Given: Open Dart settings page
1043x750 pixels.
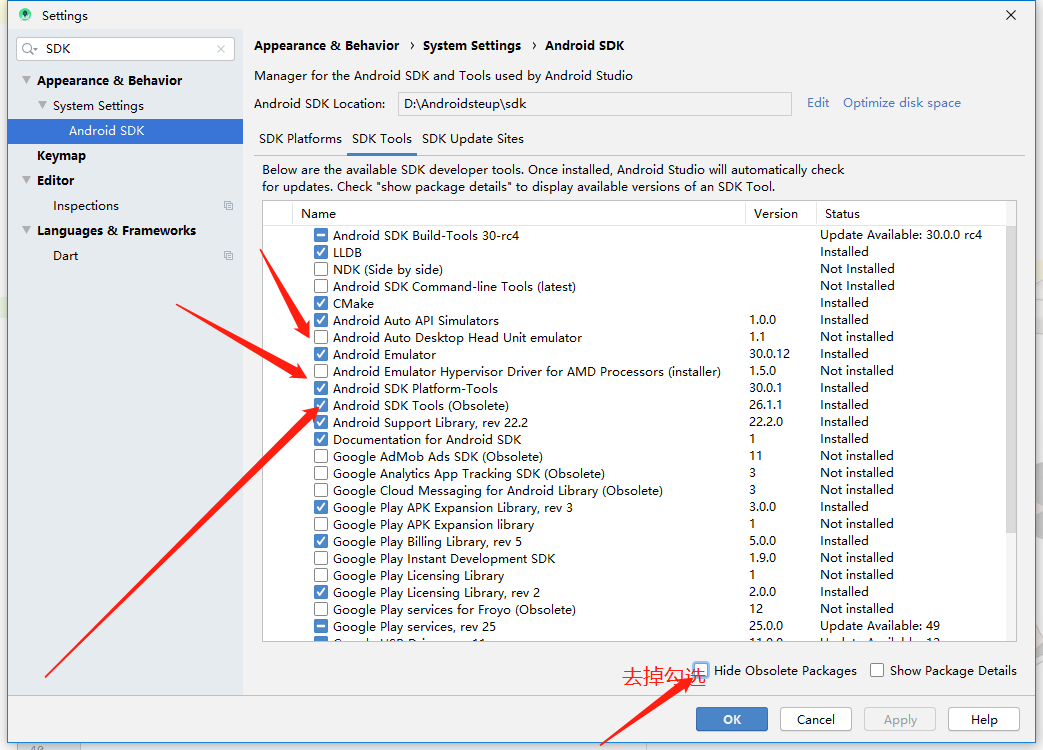Looking at the screenshot, I should (65, 255).
